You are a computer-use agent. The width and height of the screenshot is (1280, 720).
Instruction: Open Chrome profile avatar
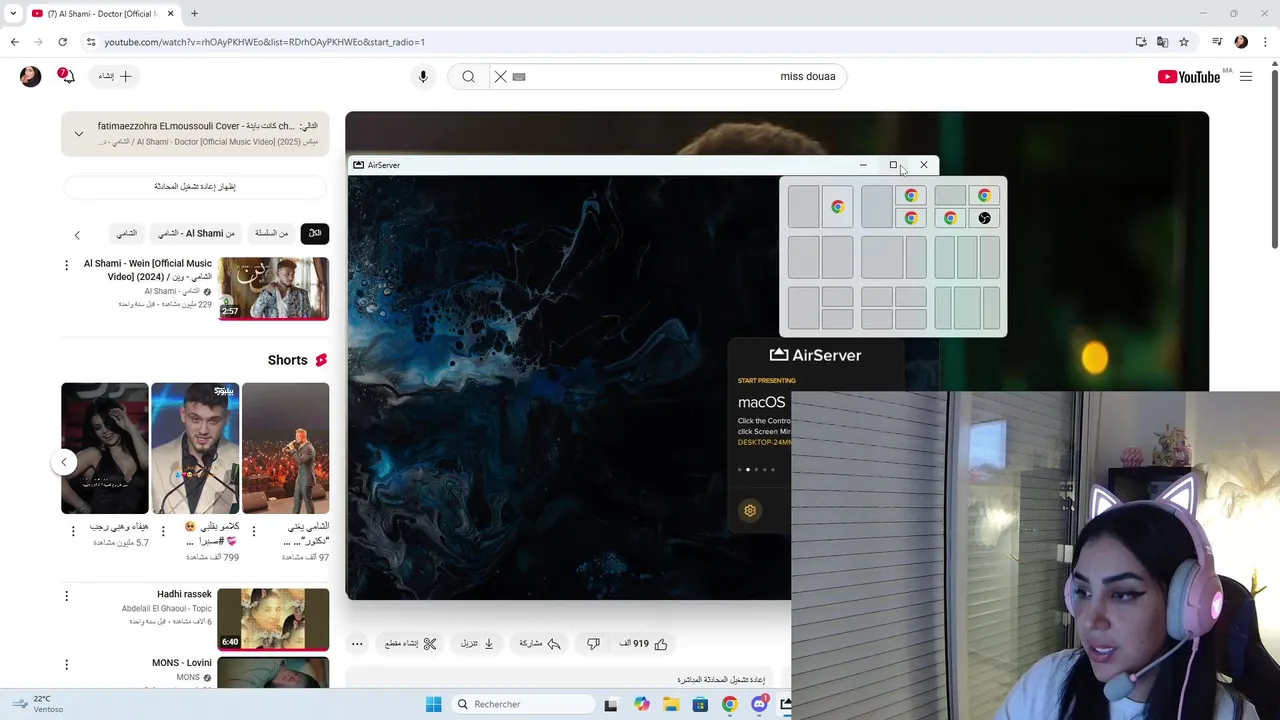1241,42
